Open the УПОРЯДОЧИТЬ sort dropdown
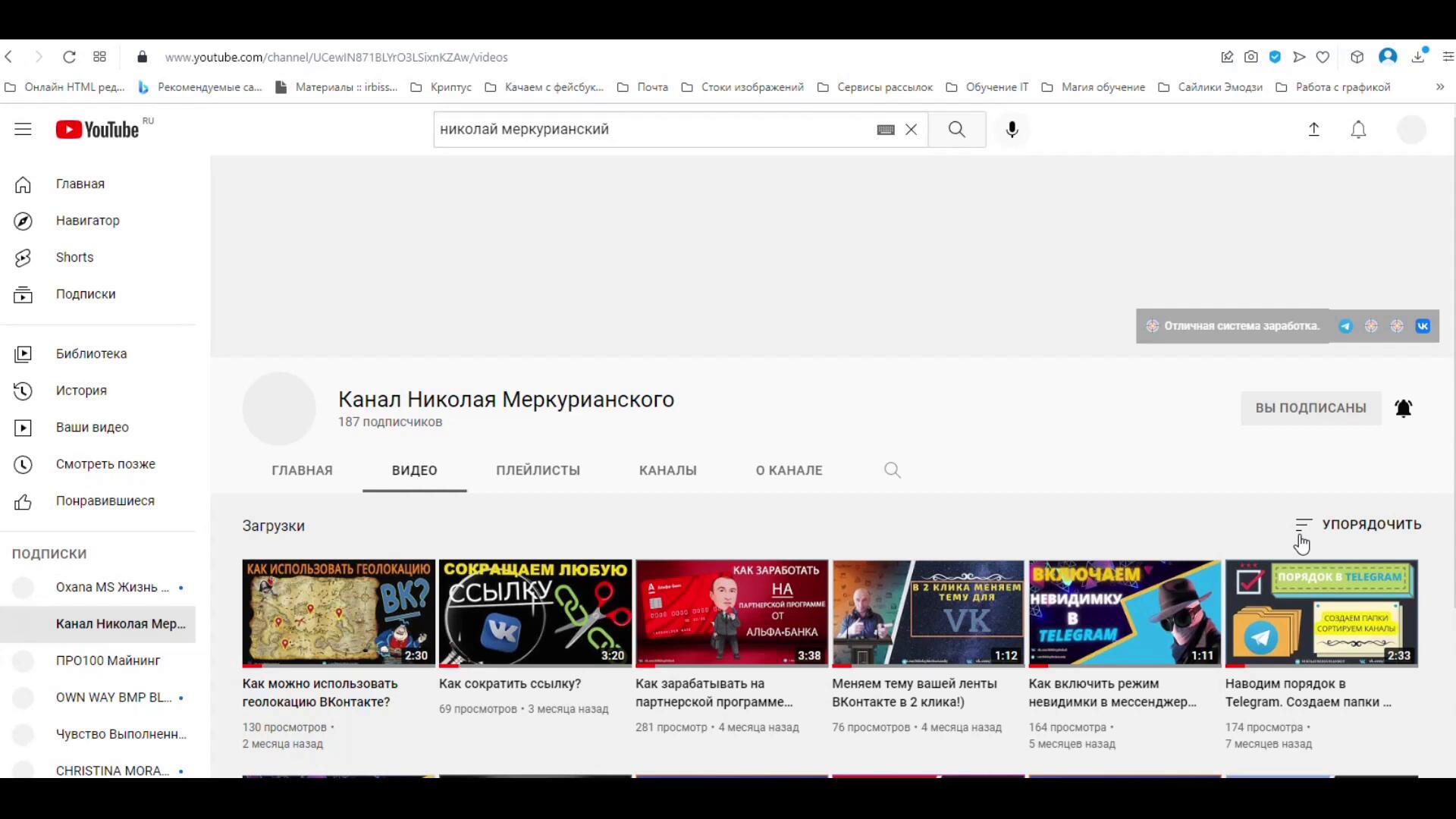 pos(1358,525)
